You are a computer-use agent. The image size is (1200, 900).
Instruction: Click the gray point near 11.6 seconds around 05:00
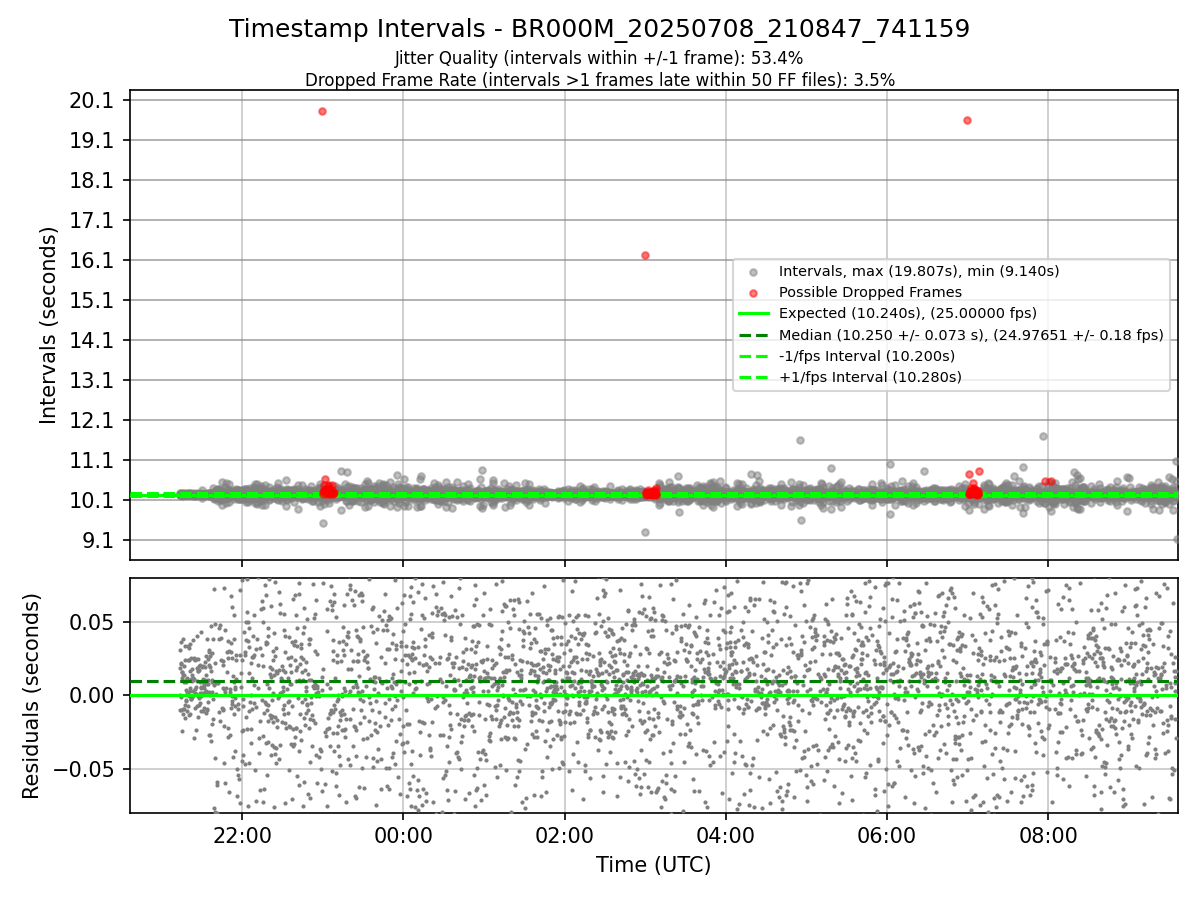pos(800,440)
